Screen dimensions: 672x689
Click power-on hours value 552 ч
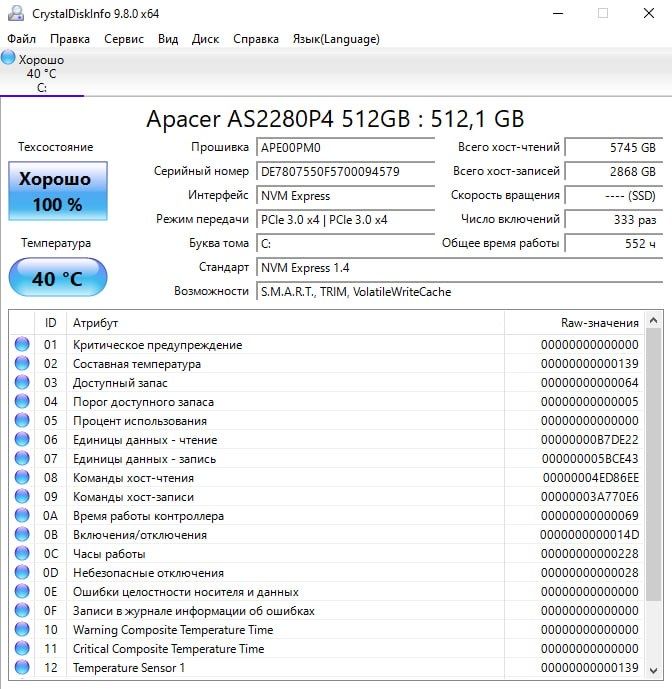pyautogui.click(x=614, y=243)
